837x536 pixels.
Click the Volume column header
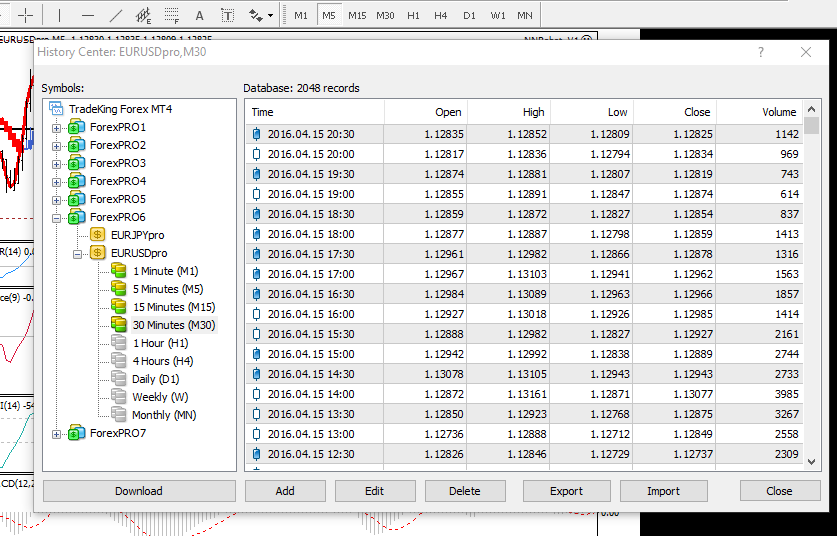pyautogui.click(x=760, y=112)
